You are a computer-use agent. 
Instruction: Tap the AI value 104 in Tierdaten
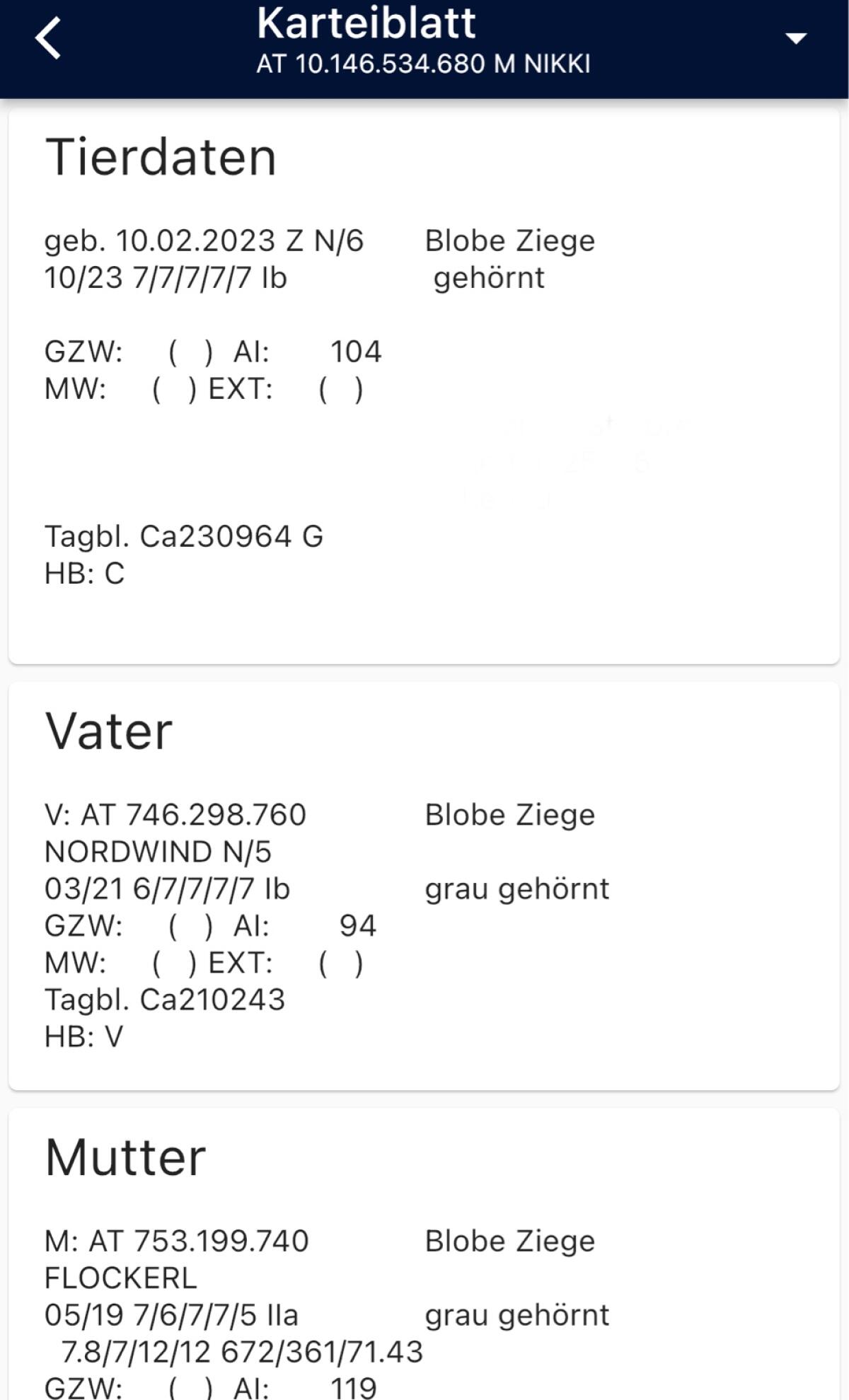point(356,352)
